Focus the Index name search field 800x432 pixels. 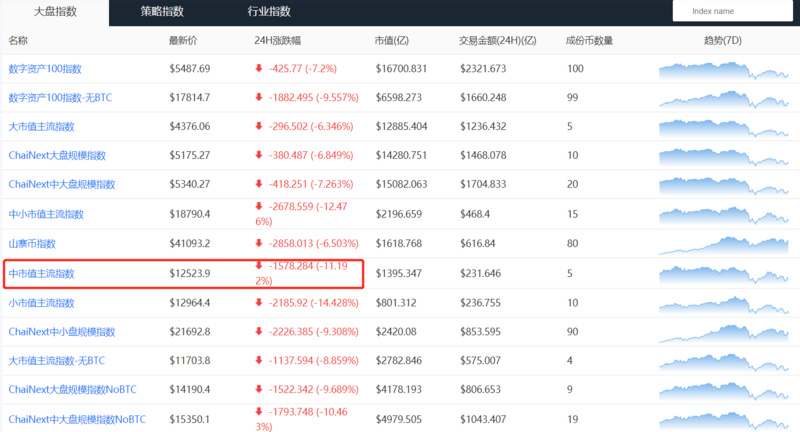click(733, 11)
